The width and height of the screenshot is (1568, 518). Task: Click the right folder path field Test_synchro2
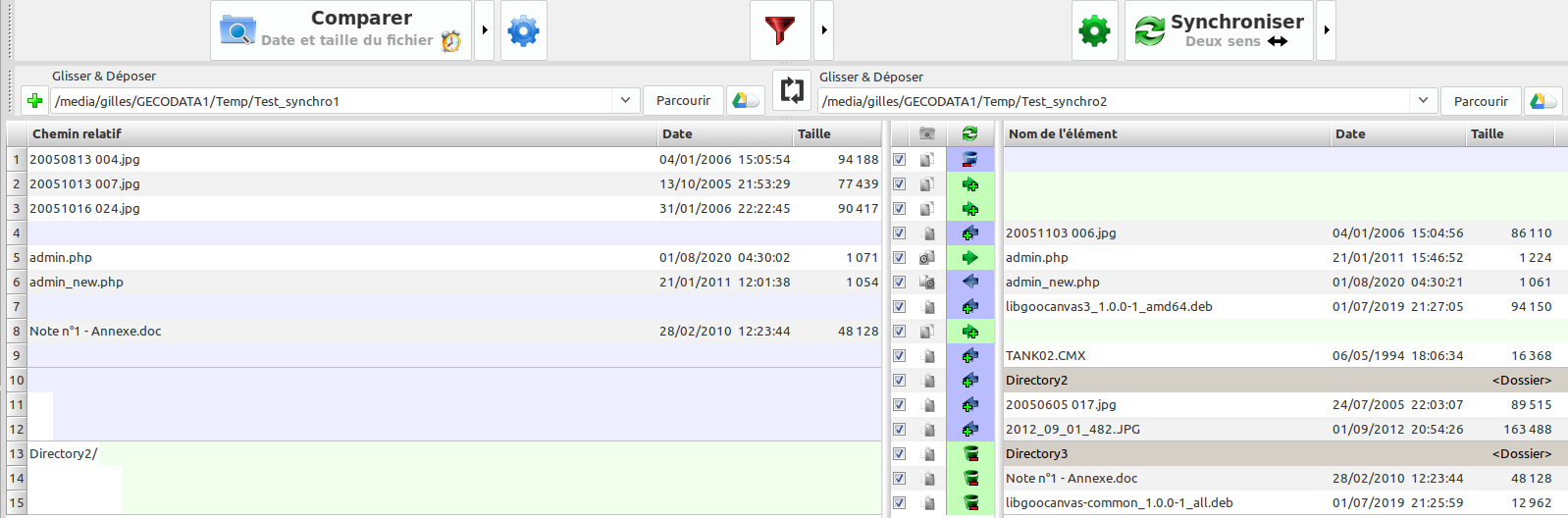[x=1116, y=101]
